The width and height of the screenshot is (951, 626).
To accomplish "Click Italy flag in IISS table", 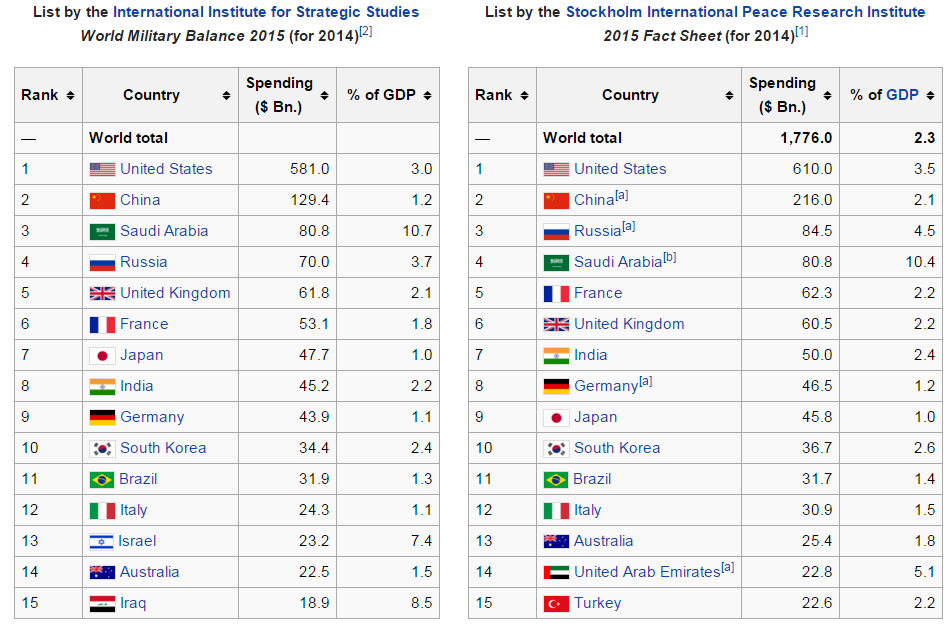I will tap(102, 511).
